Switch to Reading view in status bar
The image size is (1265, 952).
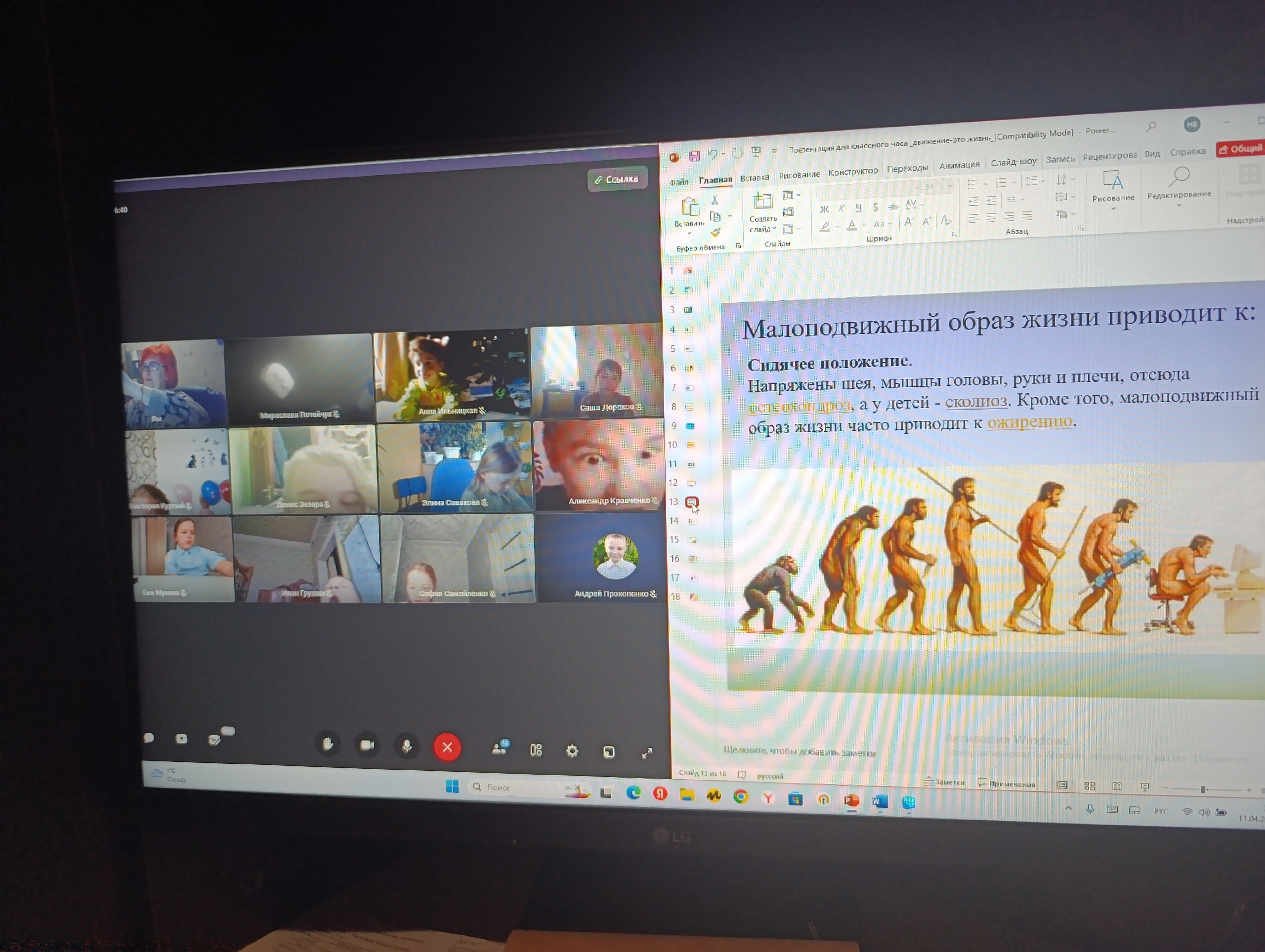(x=1117, y=787)
